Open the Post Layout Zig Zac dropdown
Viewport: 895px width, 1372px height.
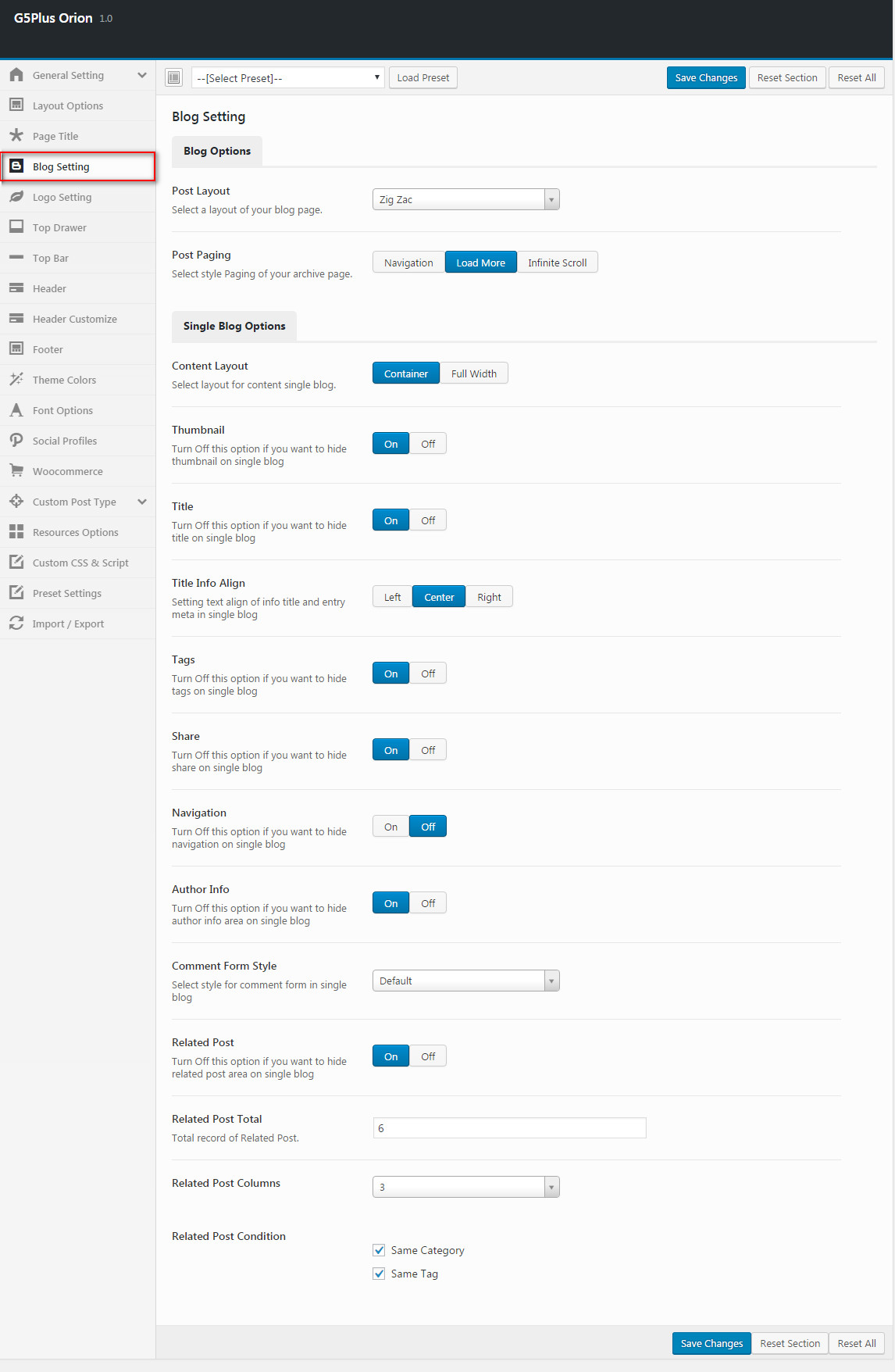coord(466,199)
